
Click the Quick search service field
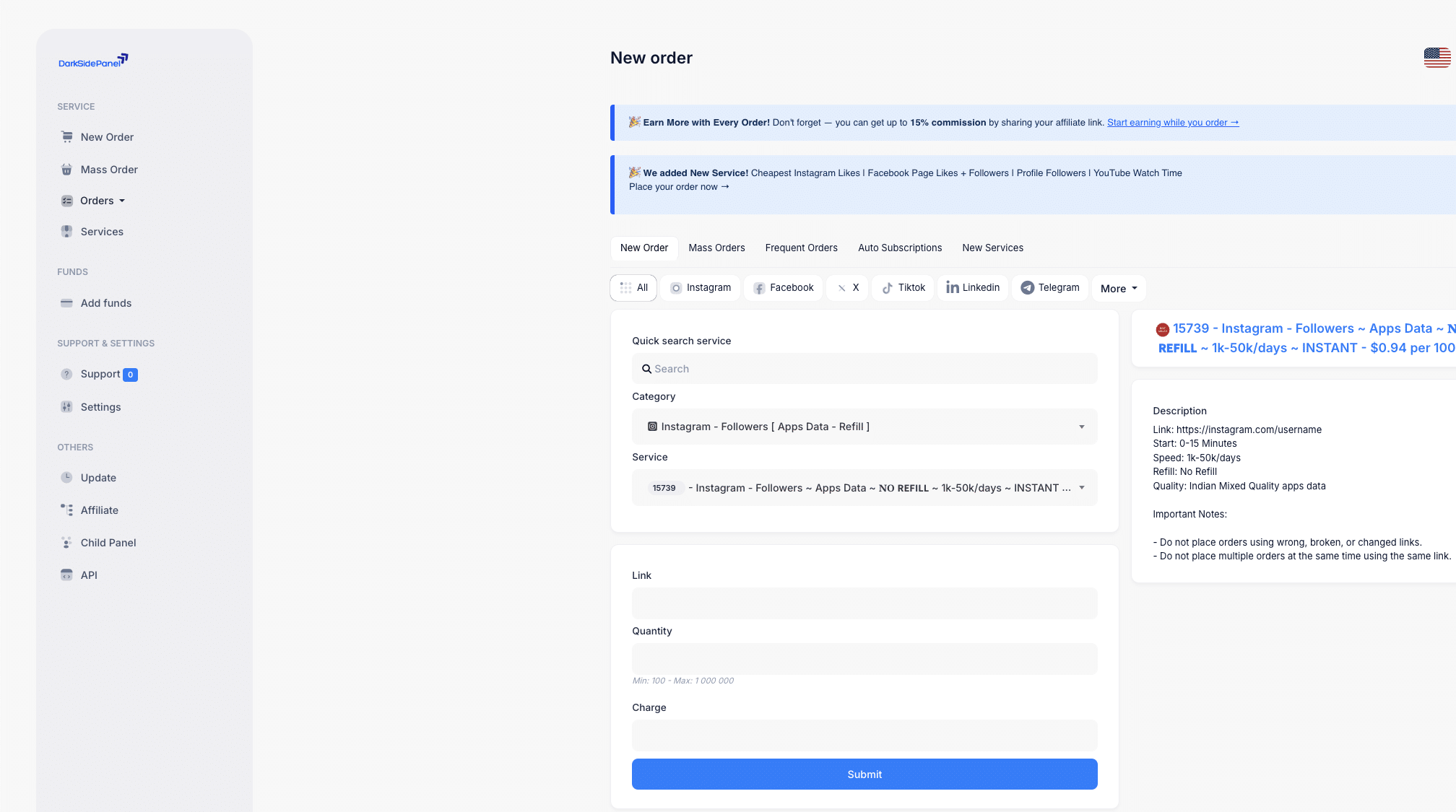(x=864, y=369)
